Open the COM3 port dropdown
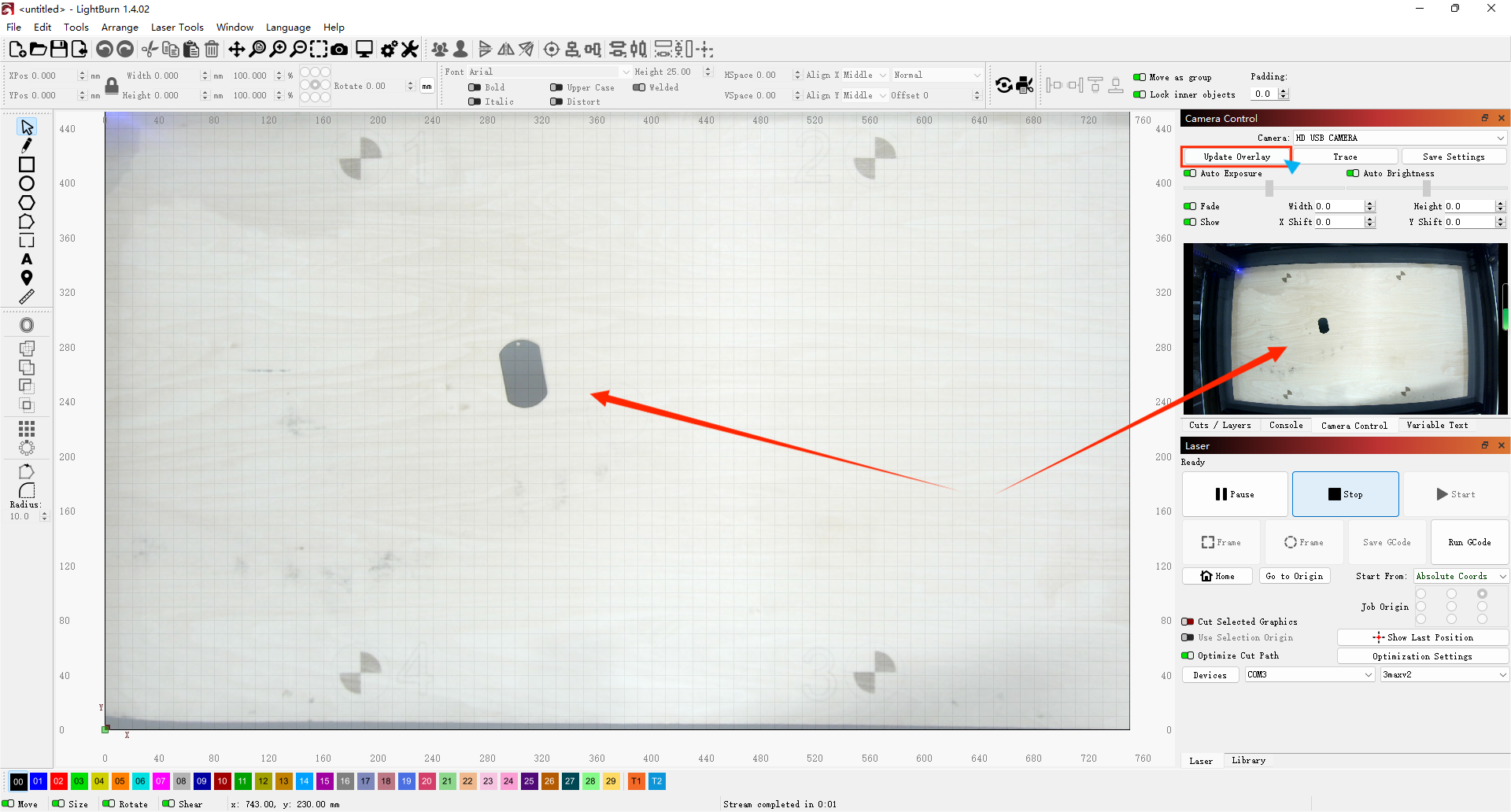The image size is (1511, 812). point(1310,674)
